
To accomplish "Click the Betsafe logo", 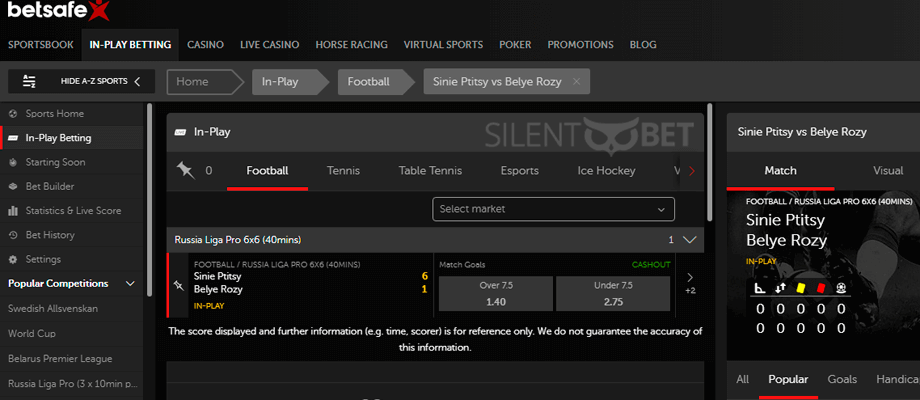I will pyautogui.click(x=58, y=11).
